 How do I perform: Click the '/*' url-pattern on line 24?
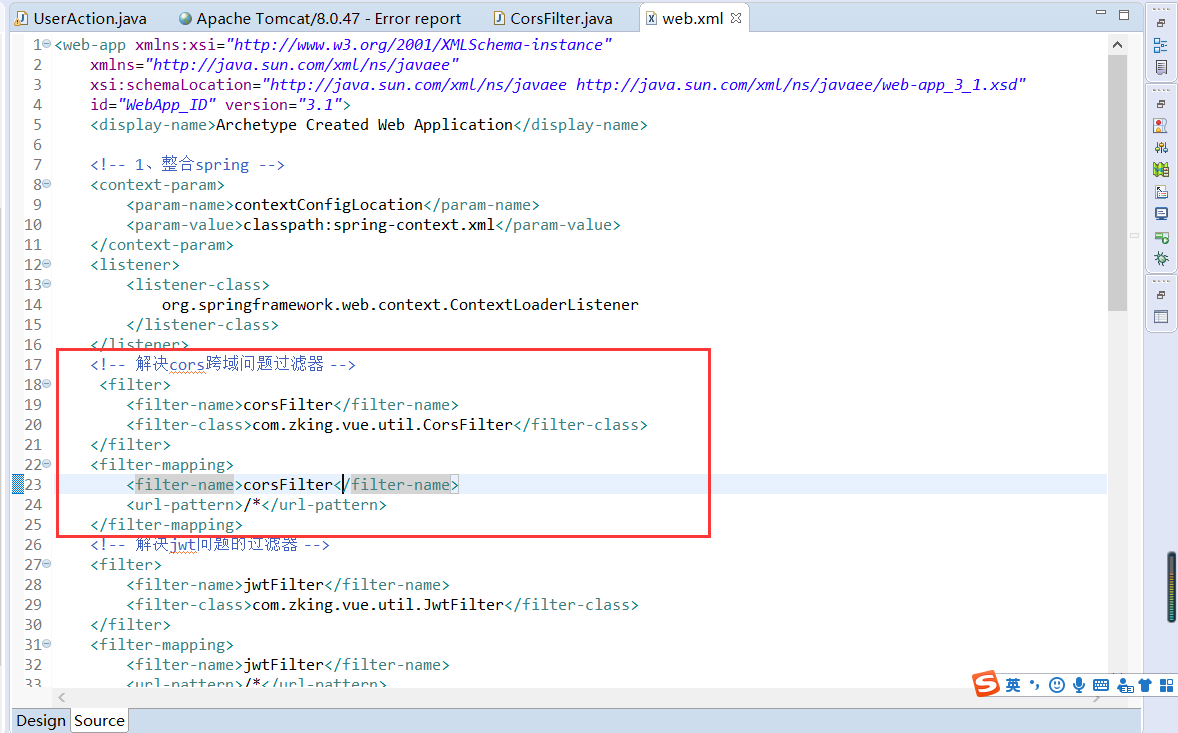point(252,504)
